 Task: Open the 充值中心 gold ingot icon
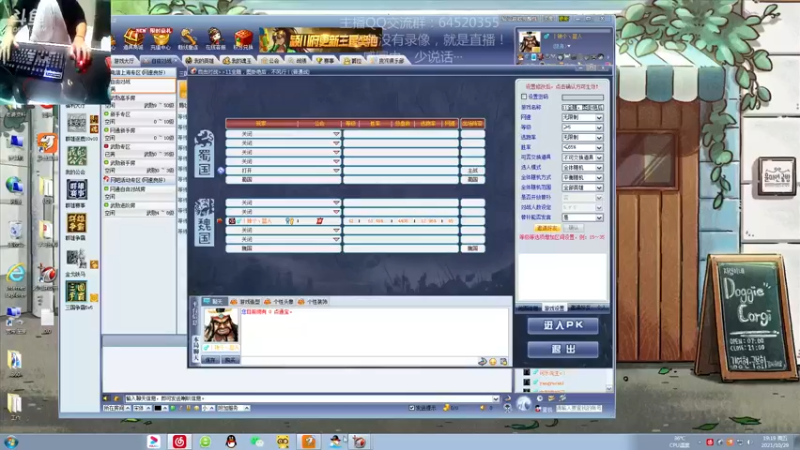coord(161,39)
